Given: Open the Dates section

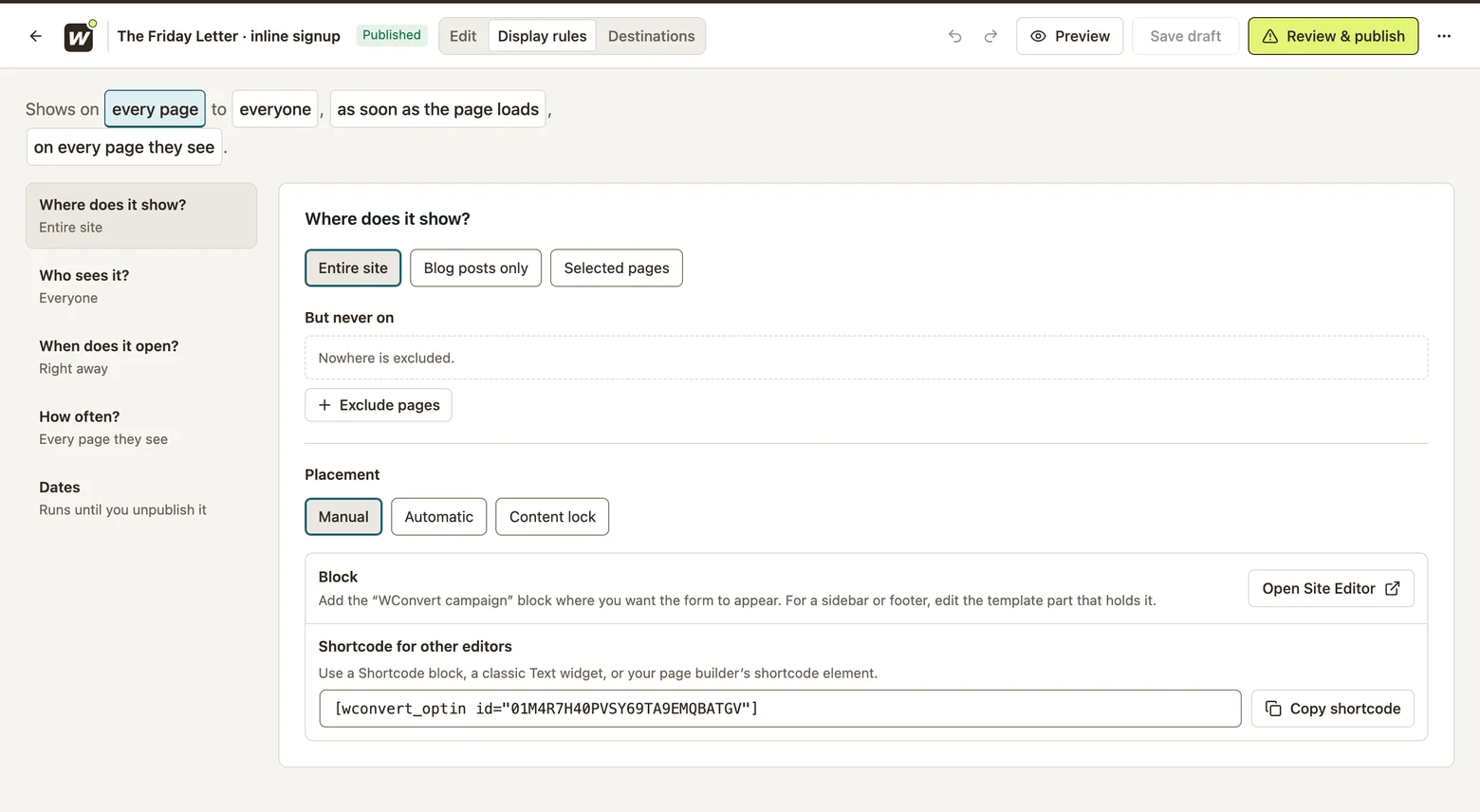Looking at the screenshot, I should 141,498.
